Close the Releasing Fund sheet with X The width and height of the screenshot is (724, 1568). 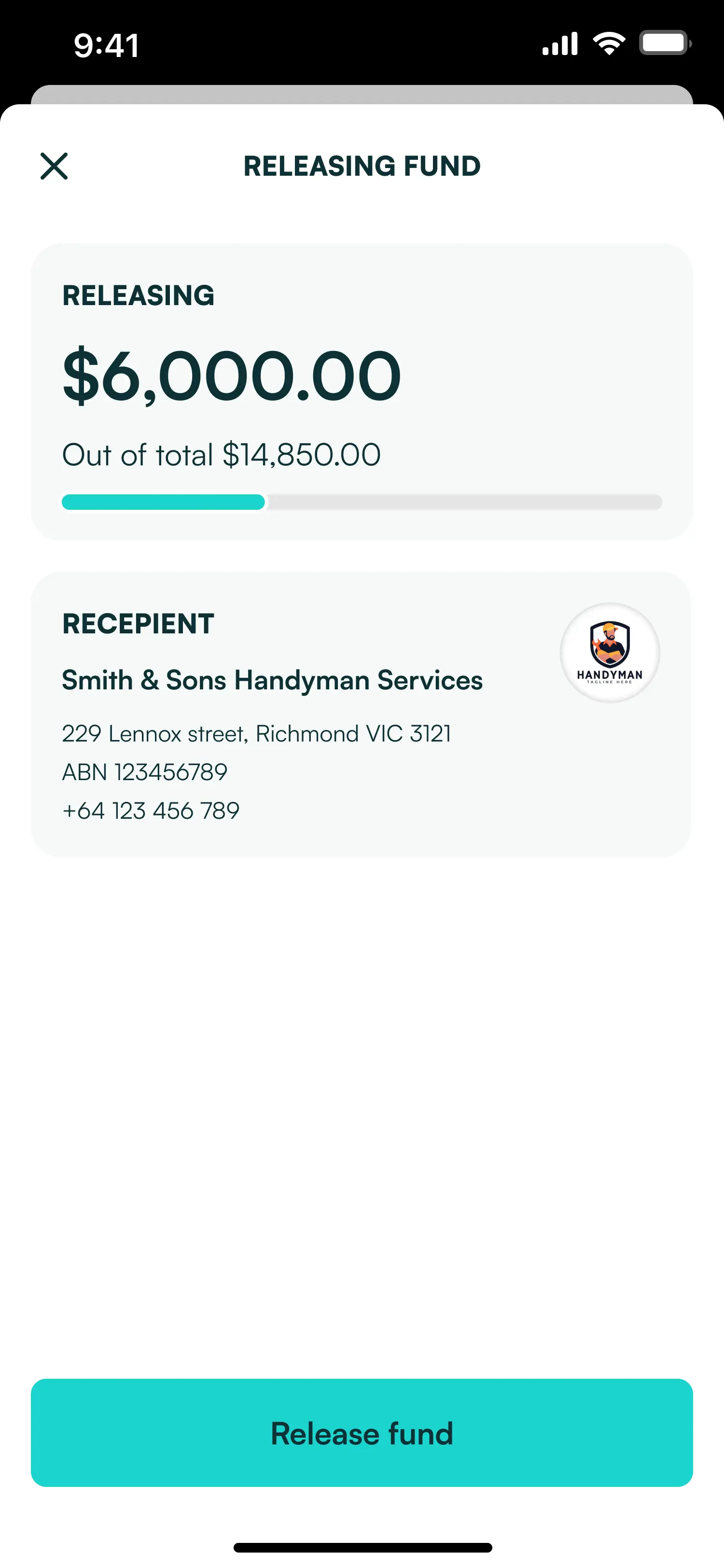(54, 166)
